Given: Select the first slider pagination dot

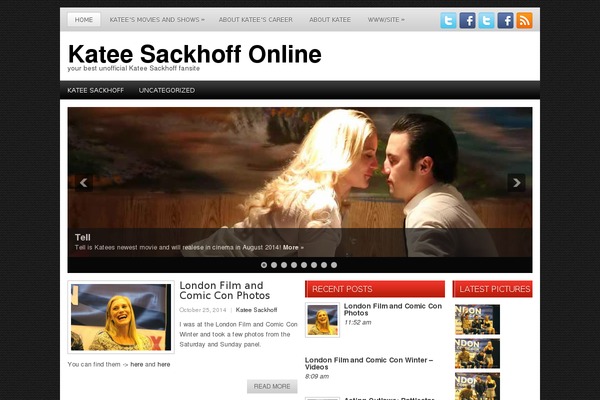Looking at the screenshot, I should [x=264, y=265].
